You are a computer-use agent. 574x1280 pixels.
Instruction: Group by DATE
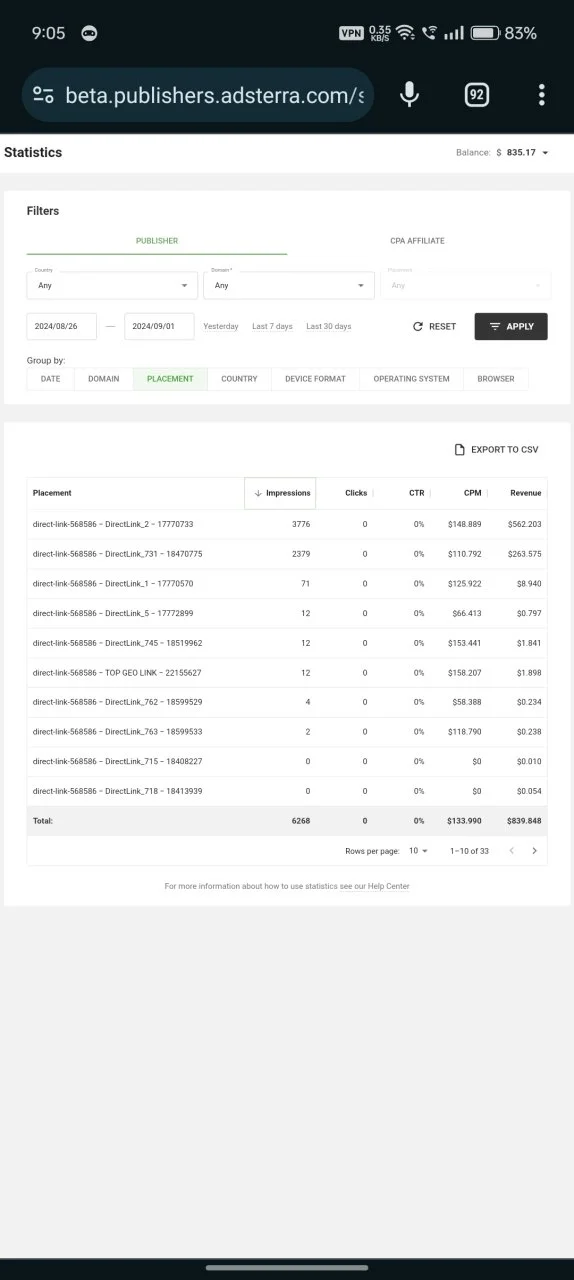tap(50, 379)
